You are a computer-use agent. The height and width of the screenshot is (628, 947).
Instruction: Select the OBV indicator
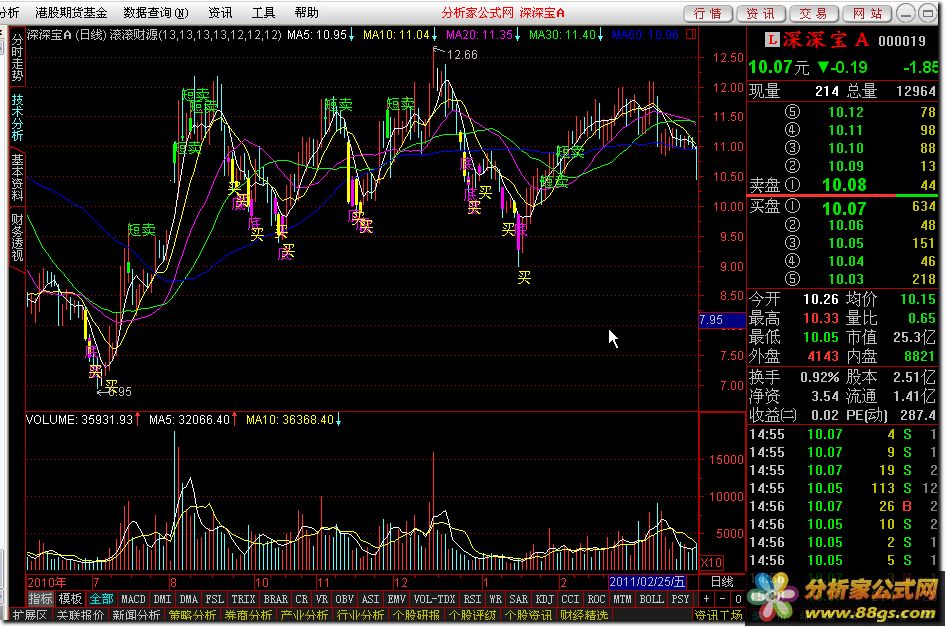[x=344, y=599]
